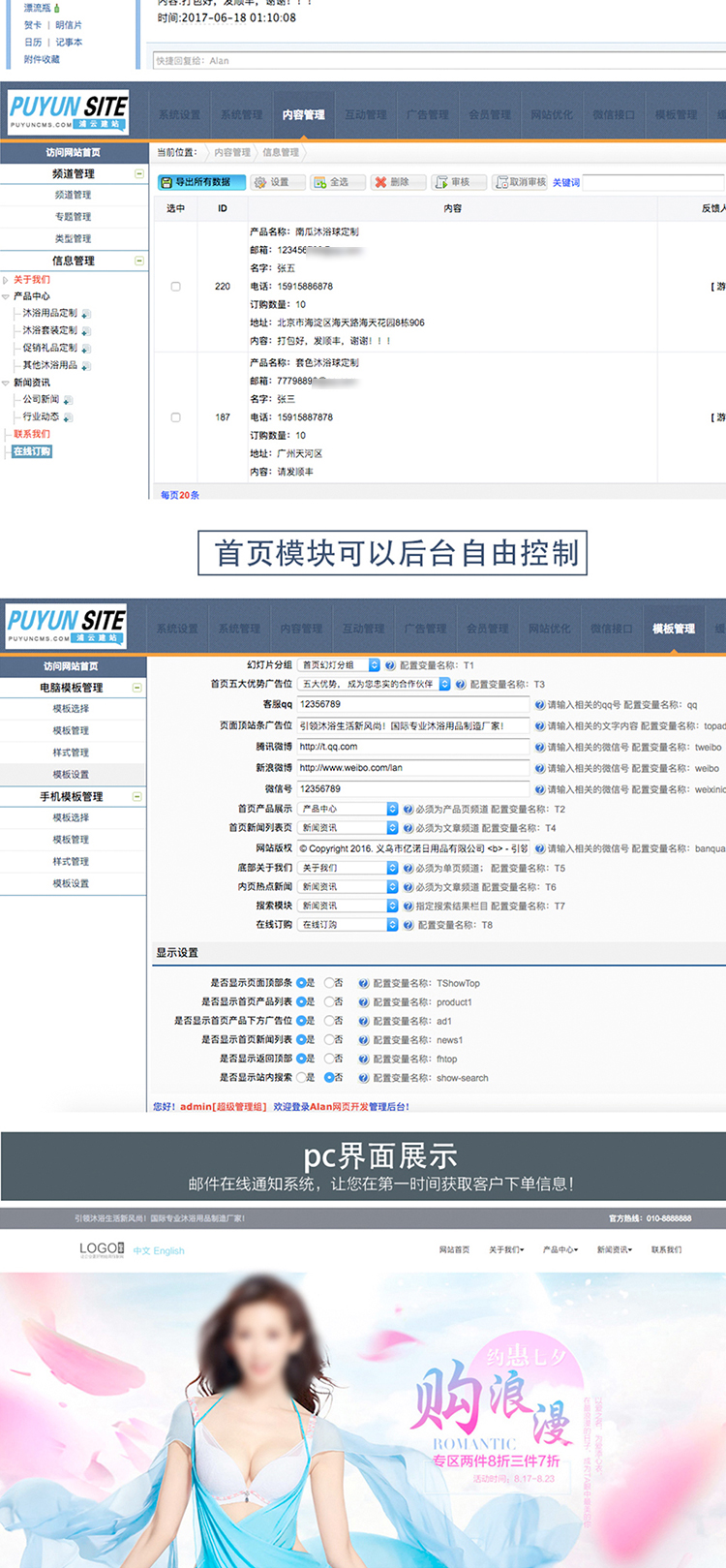Click the add icon beside 沐浴套装定制

click(x=86, y=331)
